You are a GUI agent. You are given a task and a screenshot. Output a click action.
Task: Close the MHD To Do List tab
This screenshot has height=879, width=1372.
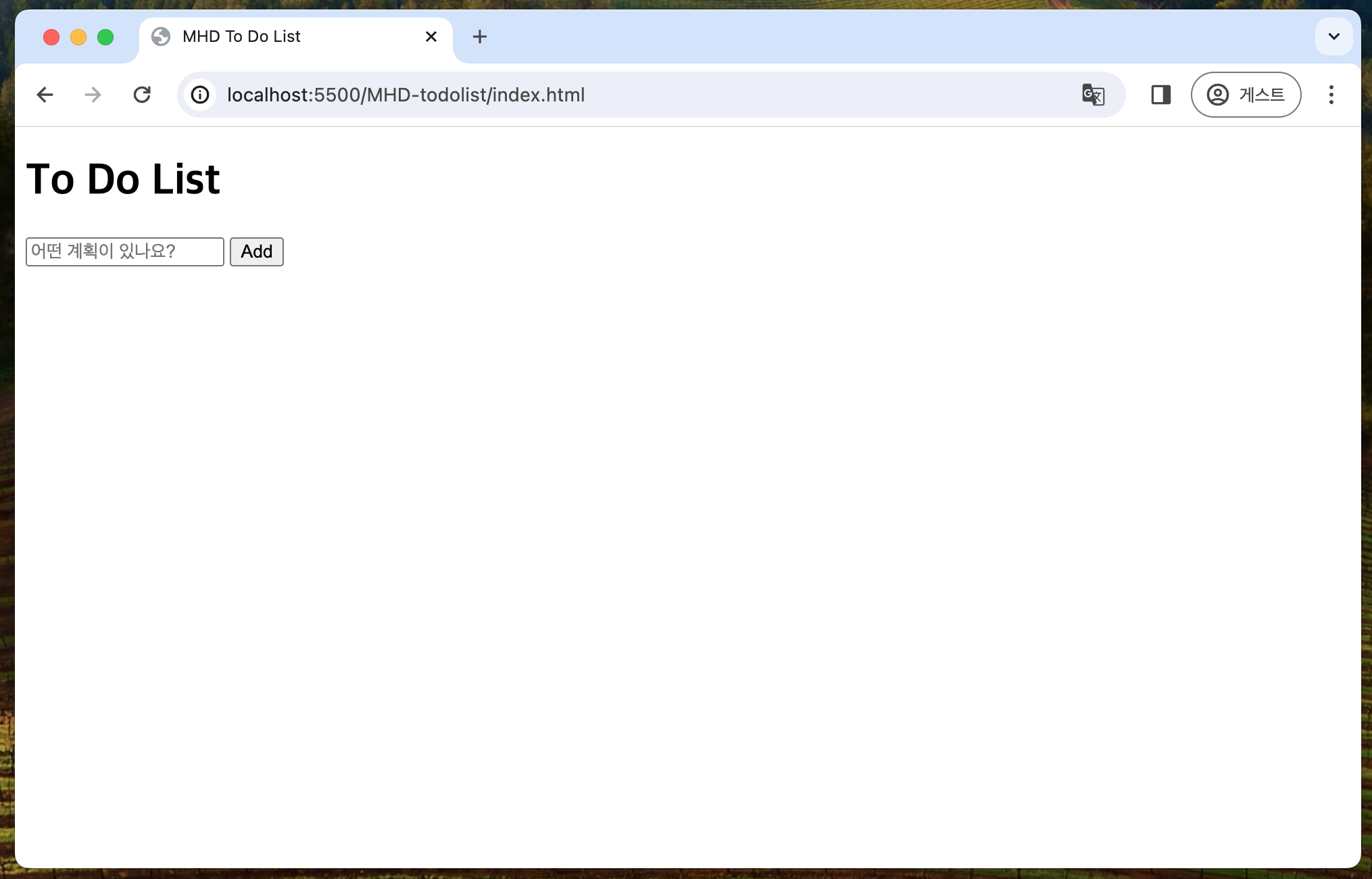coord(431,37)
